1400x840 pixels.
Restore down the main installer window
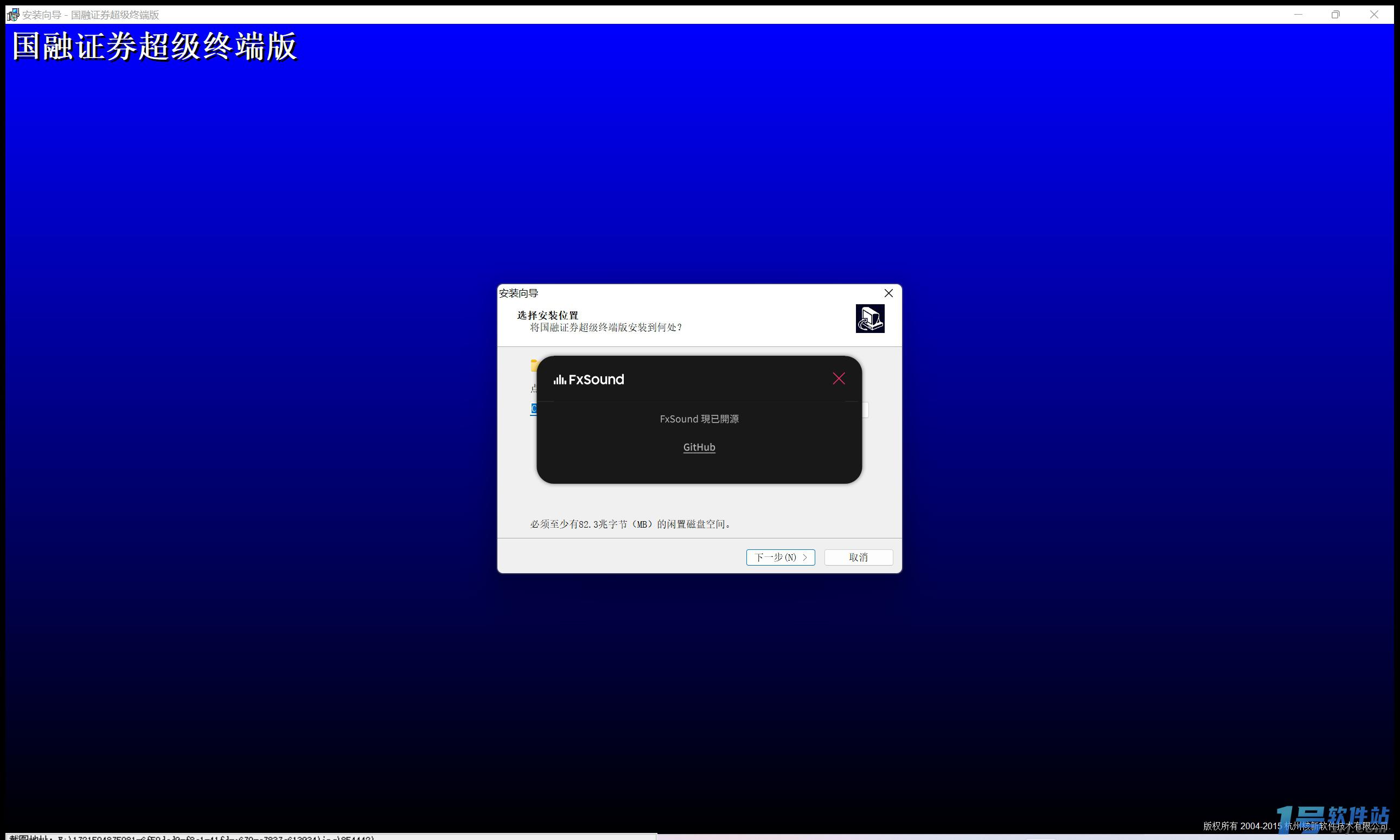pyautogui.click(x=1335, y=15)
